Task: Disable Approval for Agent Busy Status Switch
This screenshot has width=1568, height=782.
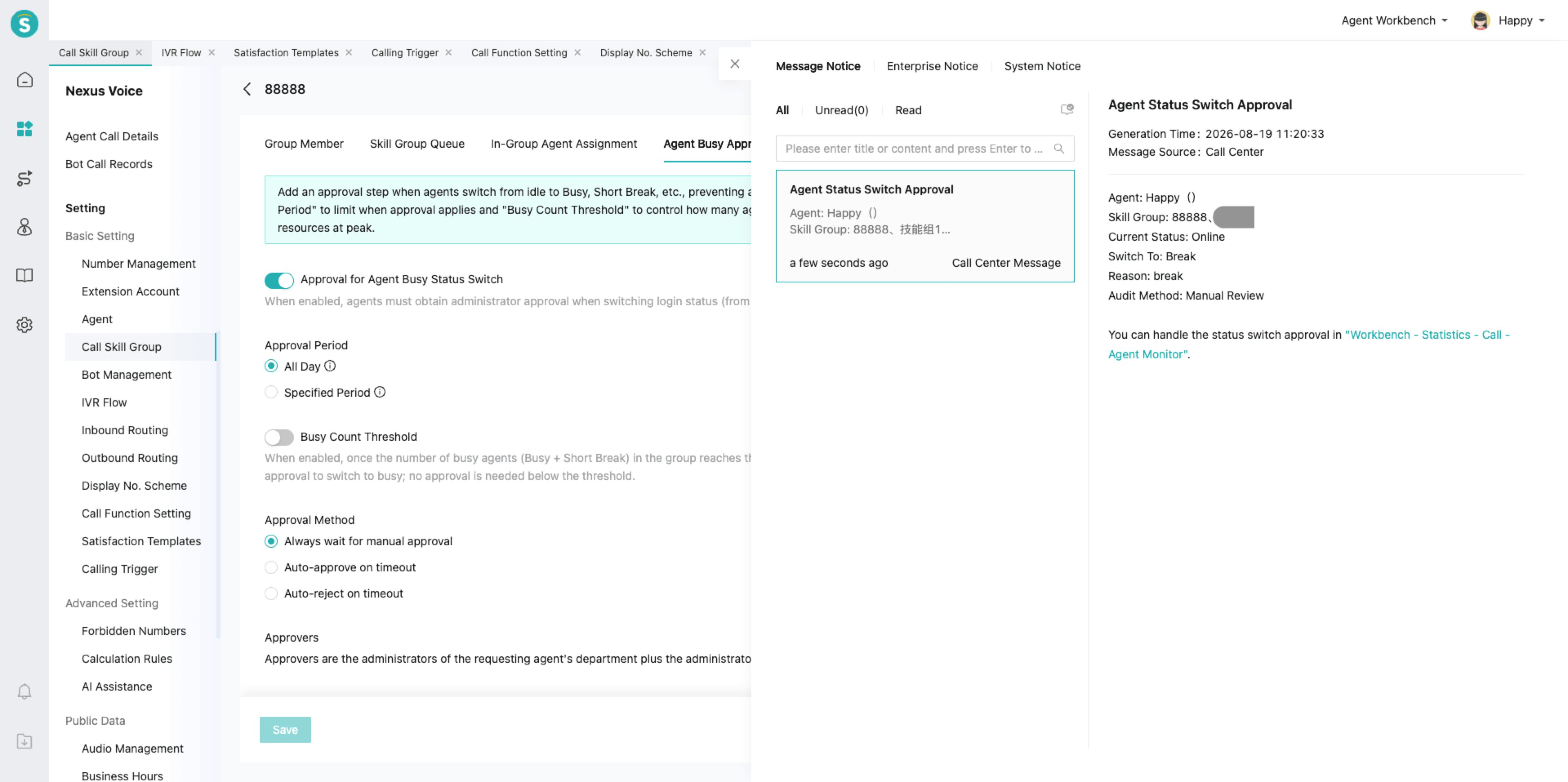Action: (x=279, y=280)
